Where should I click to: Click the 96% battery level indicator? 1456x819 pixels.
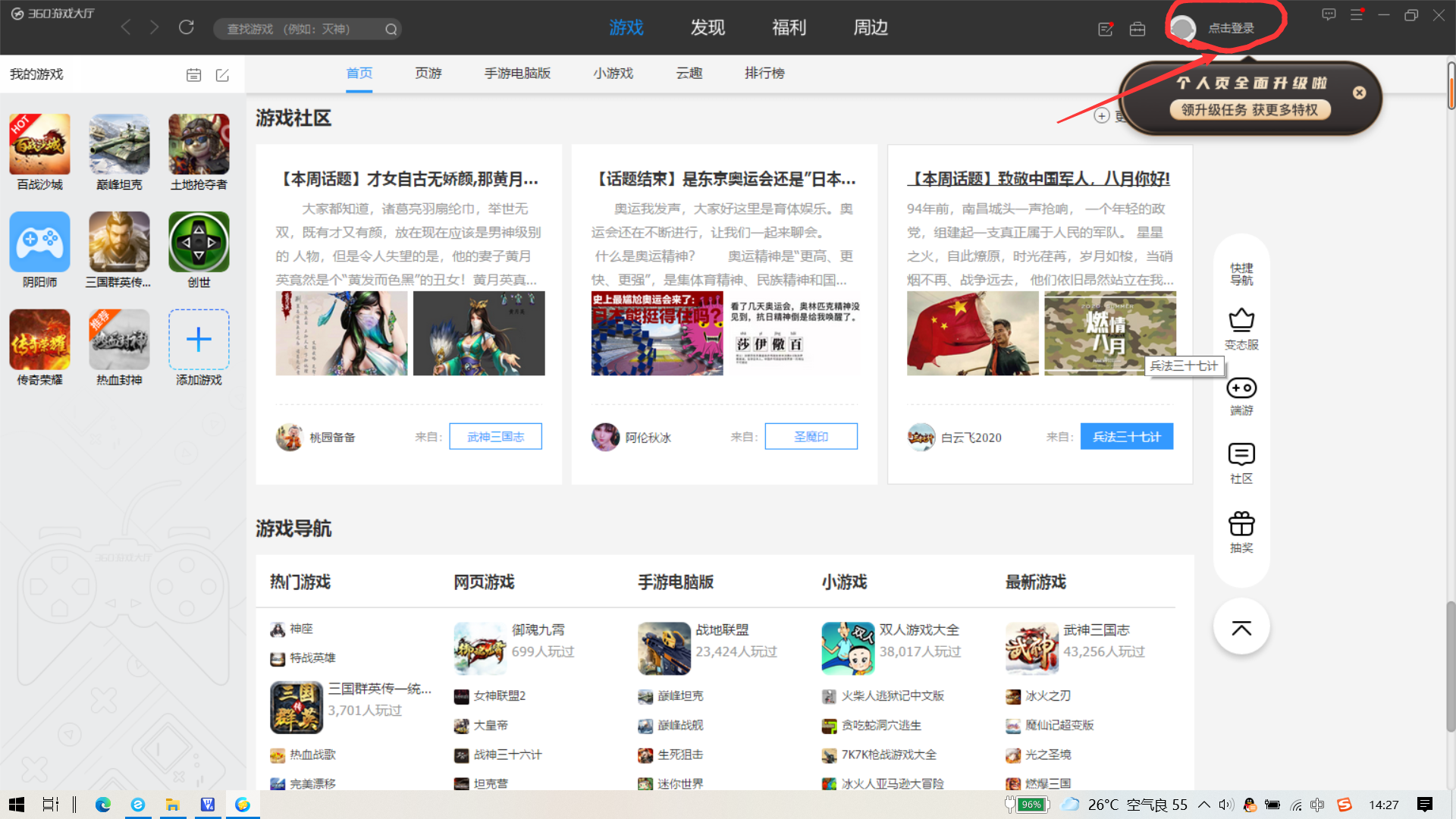pos(1027,805)
